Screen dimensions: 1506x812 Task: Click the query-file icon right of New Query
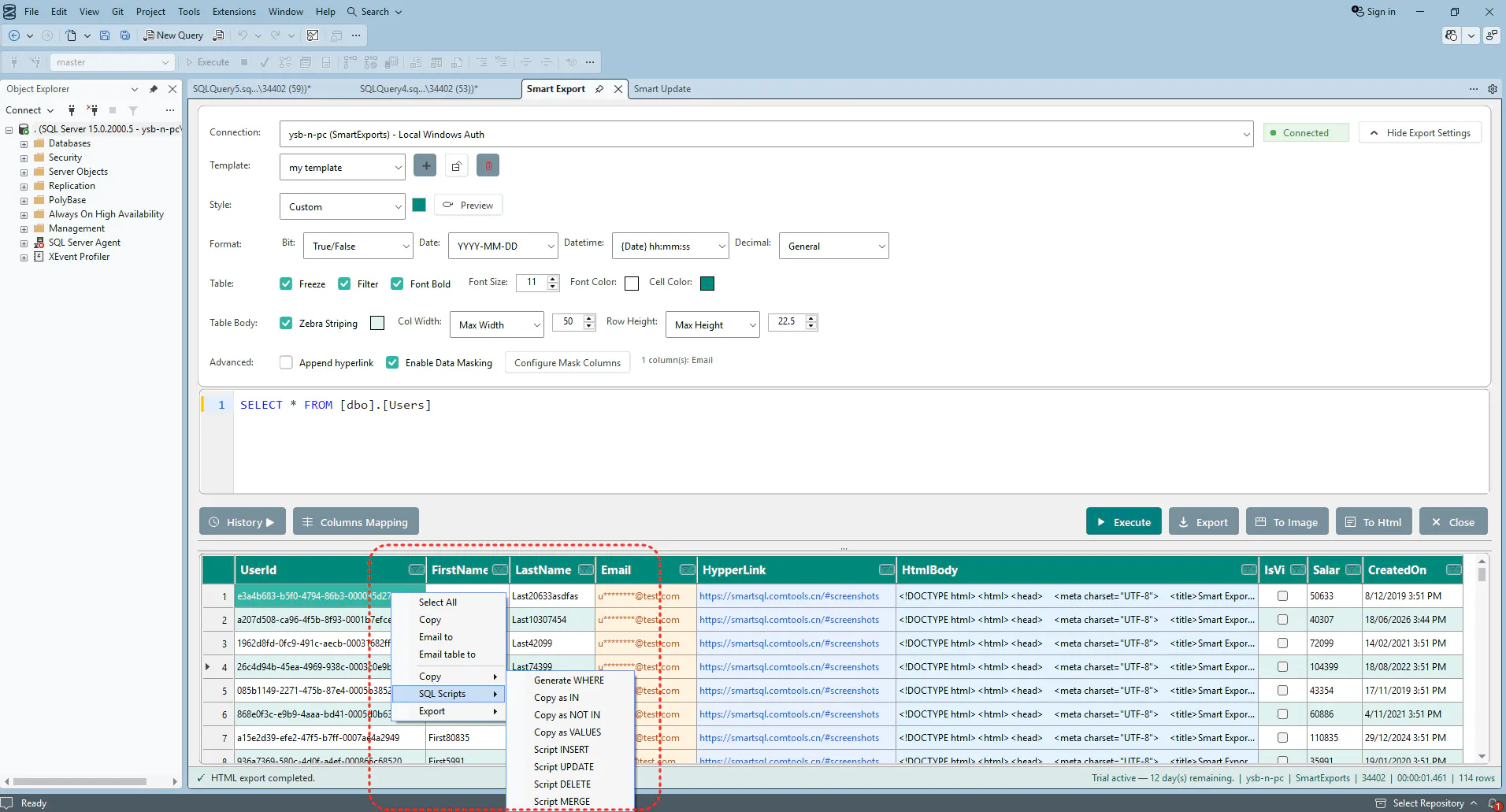pyautogui.click(x=219, y=35)
